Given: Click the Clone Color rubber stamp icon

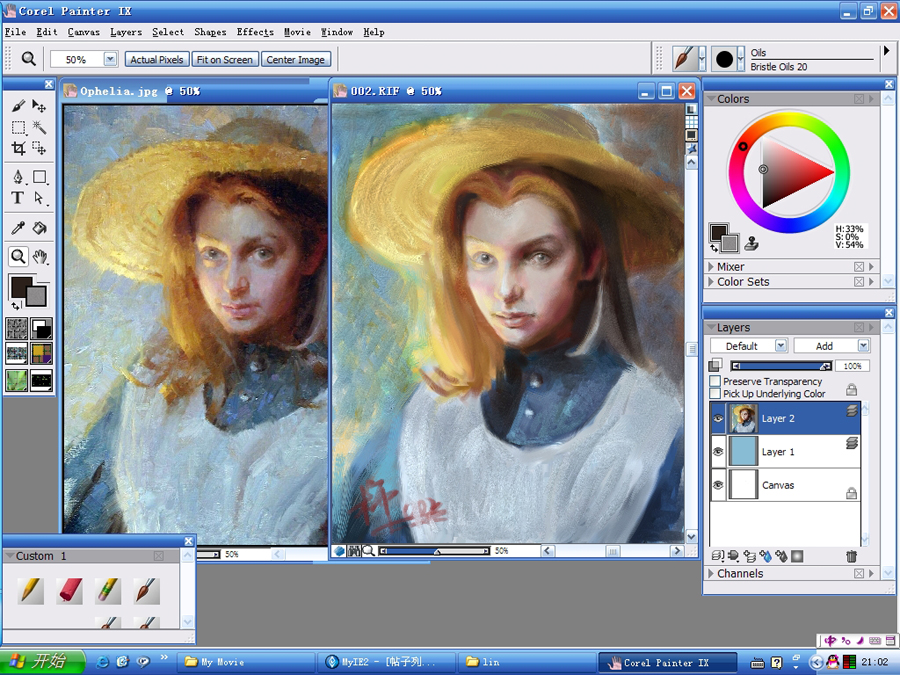Looking at the screenshot, I should (x=751, y=244).
